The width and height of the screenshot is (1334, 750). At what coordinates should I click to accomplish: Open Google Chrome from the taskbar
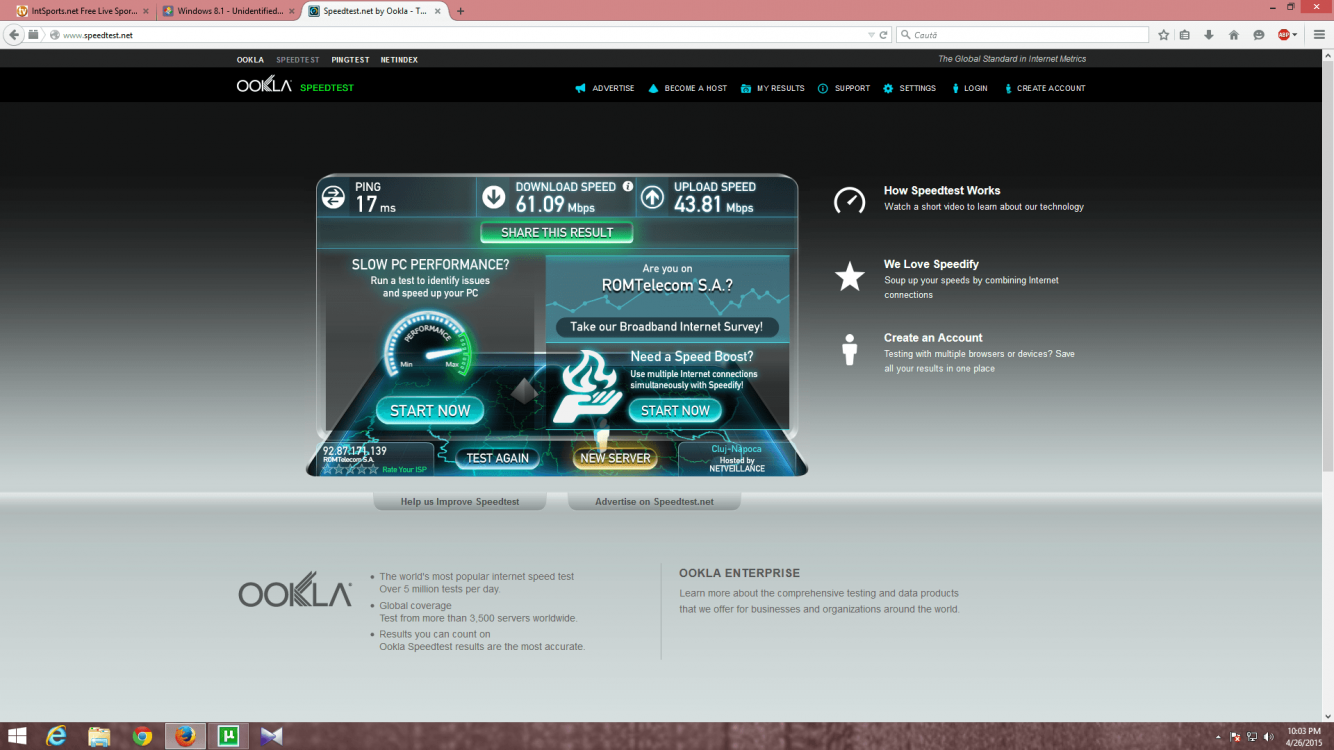(x=142, y=736)
